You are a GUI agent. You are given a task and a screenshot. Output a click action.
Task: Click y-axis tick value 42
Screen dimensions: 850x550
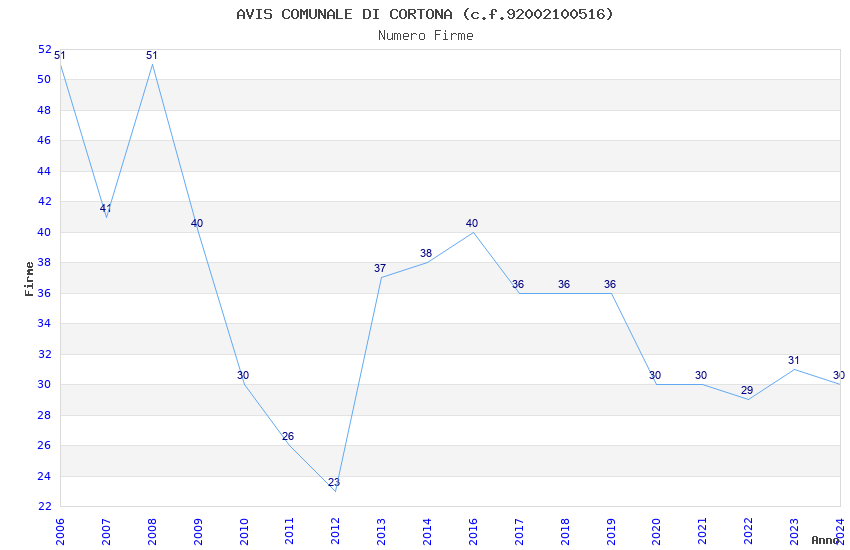[x=44, y=202]
